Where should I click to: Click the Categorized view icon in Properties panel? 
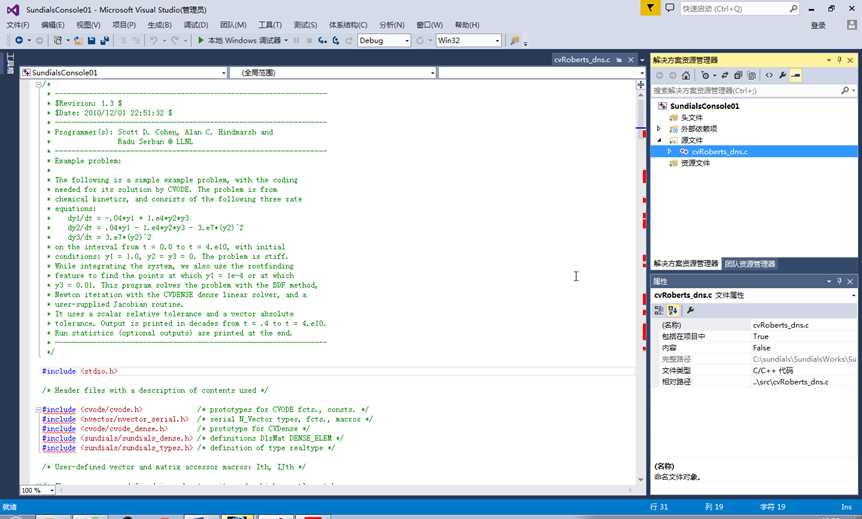coord(659,311)
